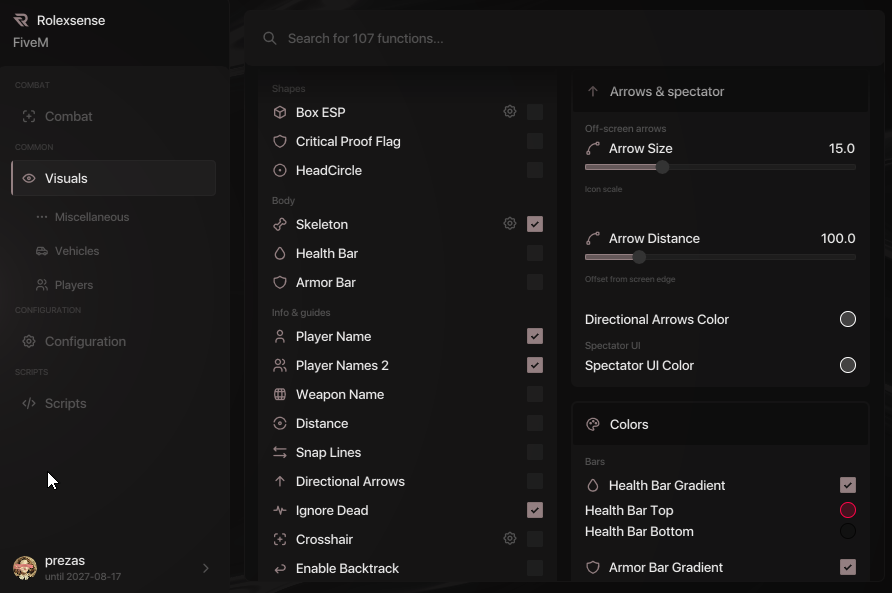
Task: Click the Rolexsense logo icon
Action: [21, 20]
